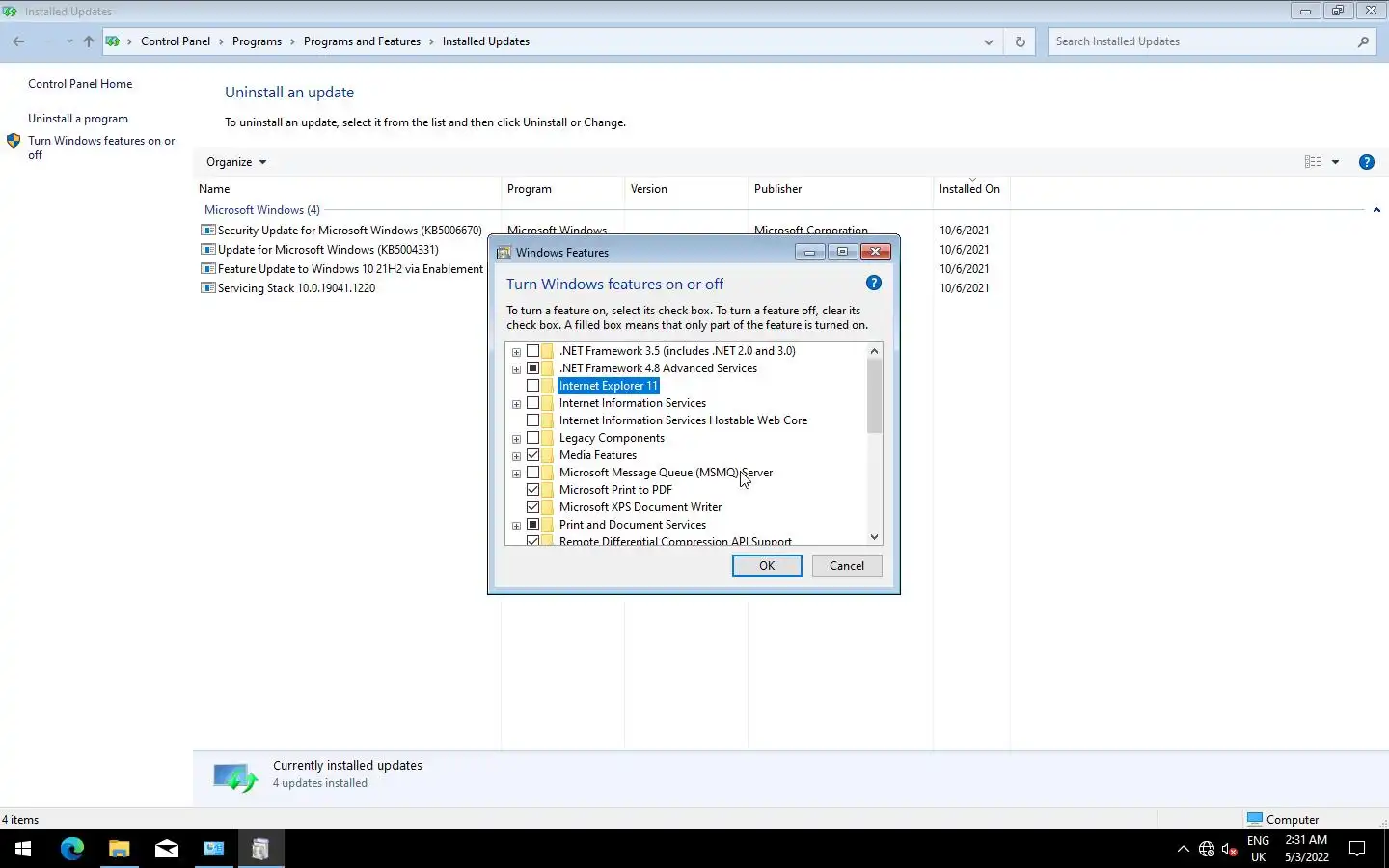Expand .NET Framework 4.8 Advanced Services node
The width and height of the screenshot is (1389, 868).
[x=516, y=369]
